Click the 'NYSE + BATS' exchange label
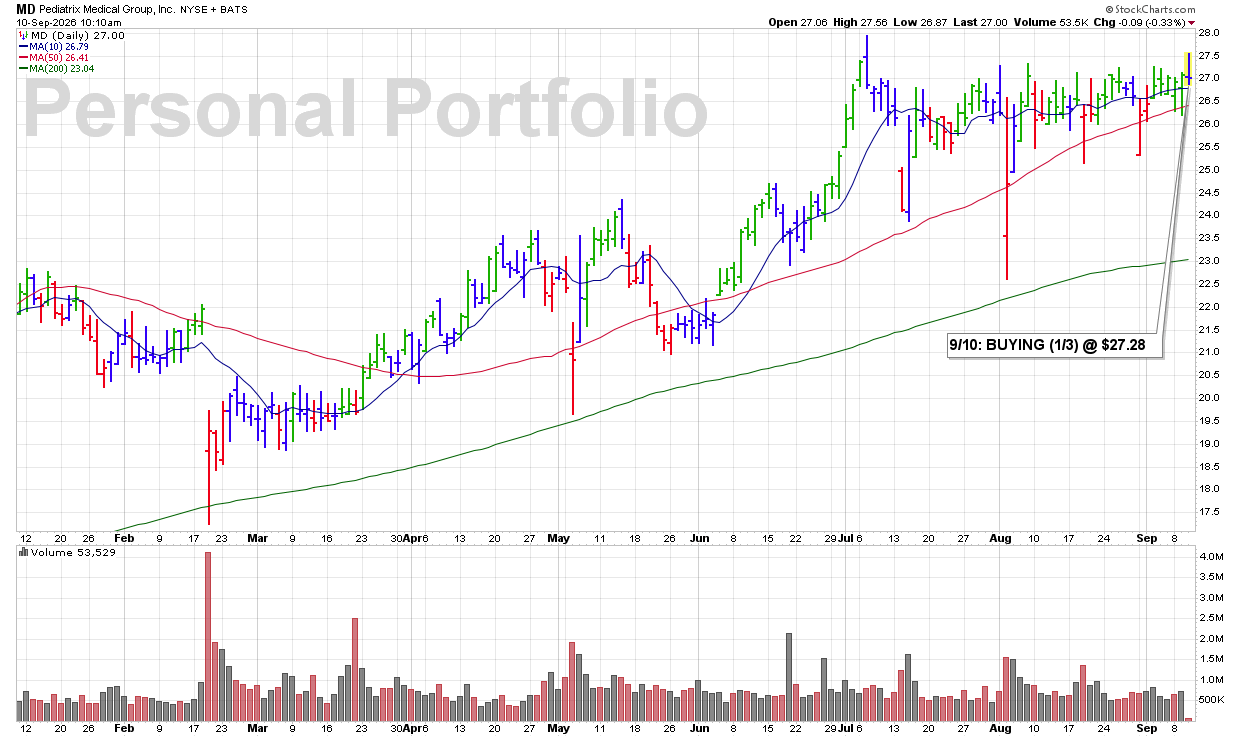 click(x=215, y=9)
